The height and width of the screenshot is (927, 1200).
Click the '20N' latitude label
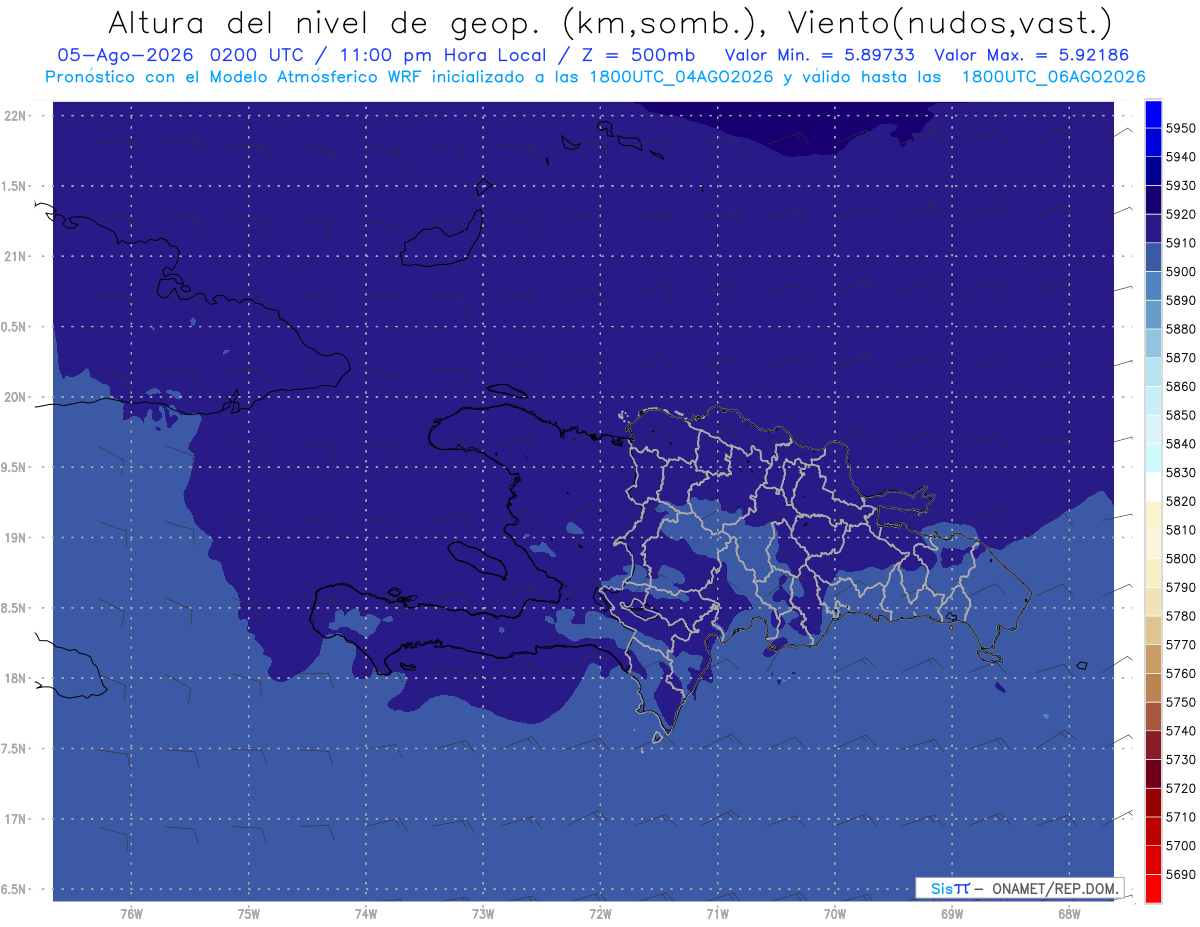click(17, 398)
